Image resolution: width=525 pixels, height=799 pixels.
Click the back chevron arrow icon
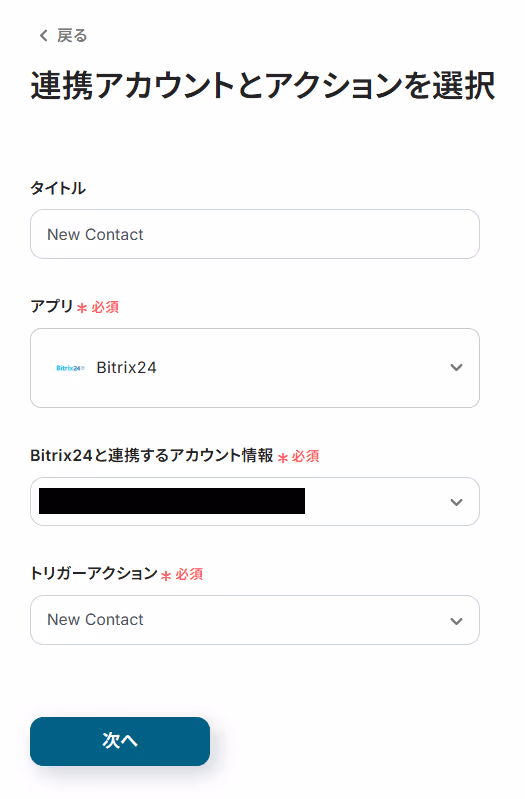[x=43, y=36]
